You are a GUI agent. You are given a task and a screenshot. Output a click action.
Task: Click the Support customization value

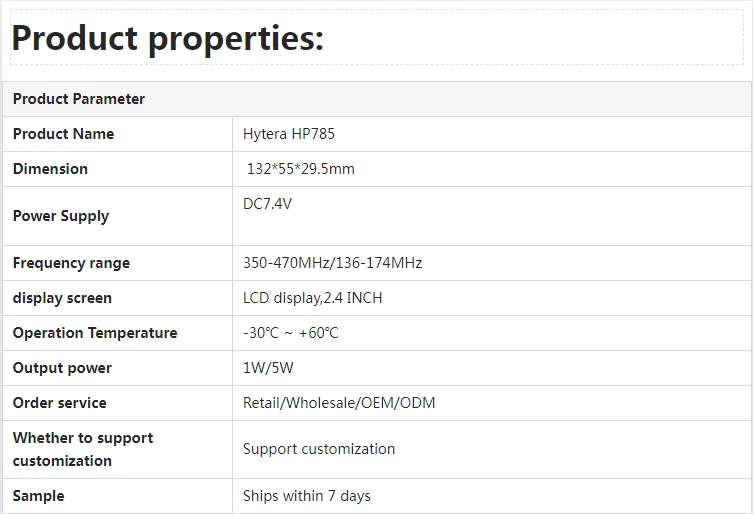point(319,449)
